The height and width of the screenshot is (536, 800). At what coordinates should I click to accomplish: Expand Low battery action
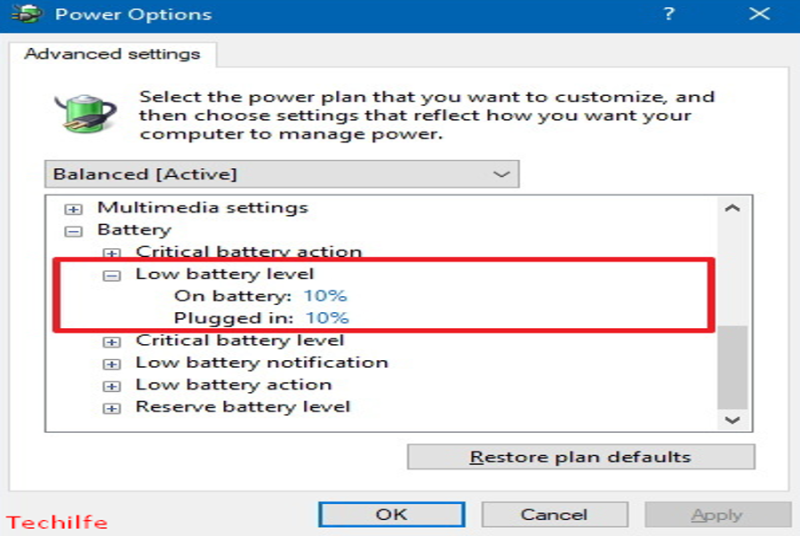[x=111, y=386]
